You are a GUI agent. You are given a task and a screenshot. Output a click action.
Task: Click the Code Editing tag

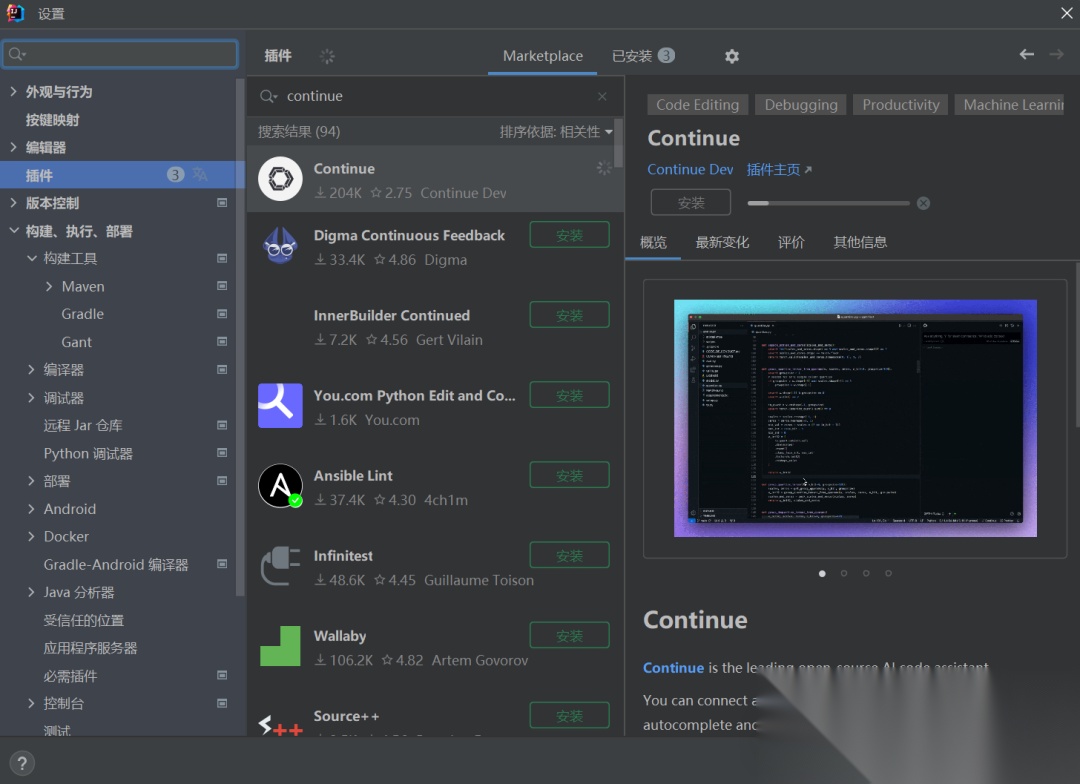[697, 105]
